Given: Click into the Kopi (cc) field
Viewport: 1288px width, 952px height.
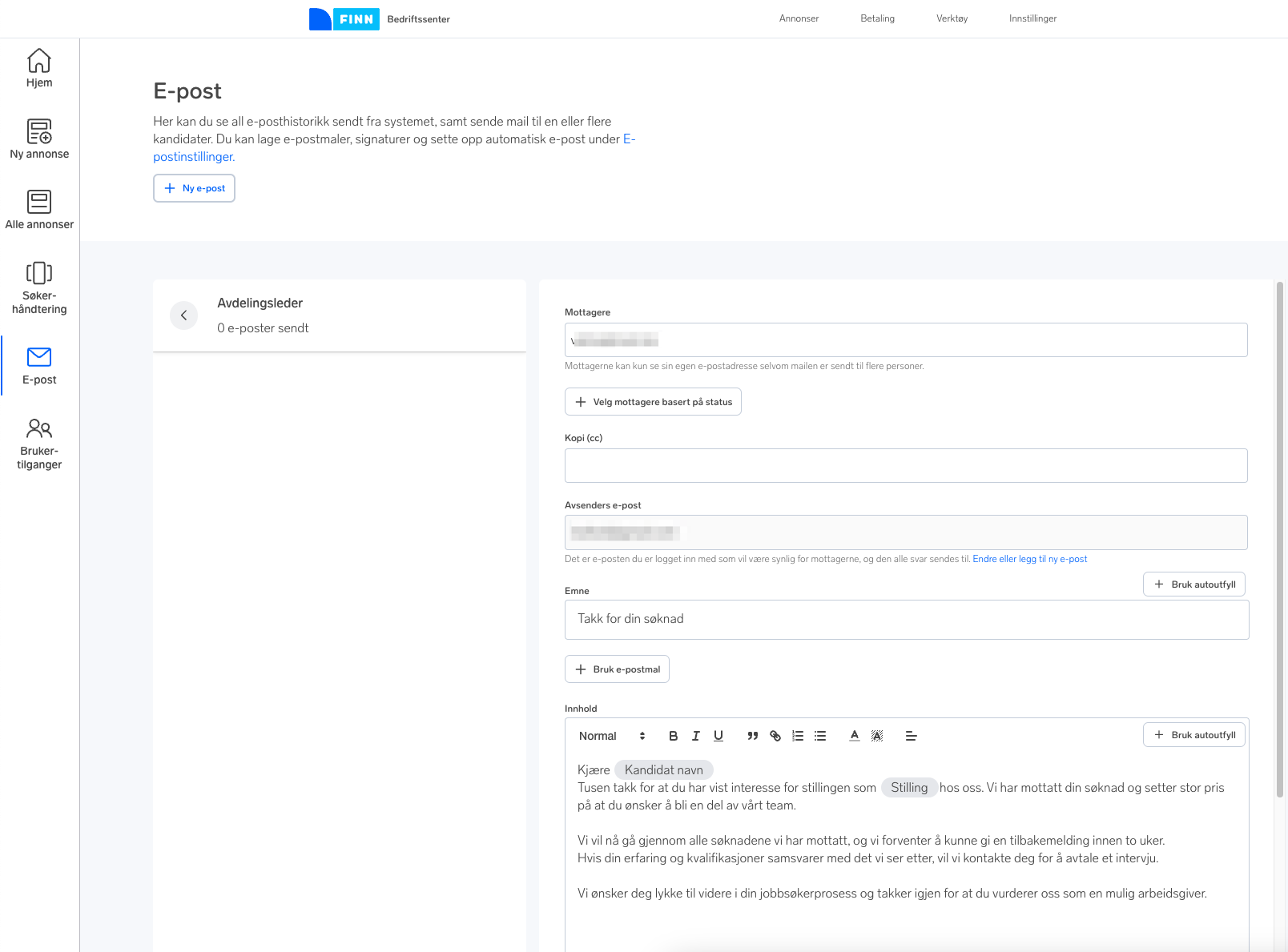Looking at the screenshot, I should tap(905, 465).
